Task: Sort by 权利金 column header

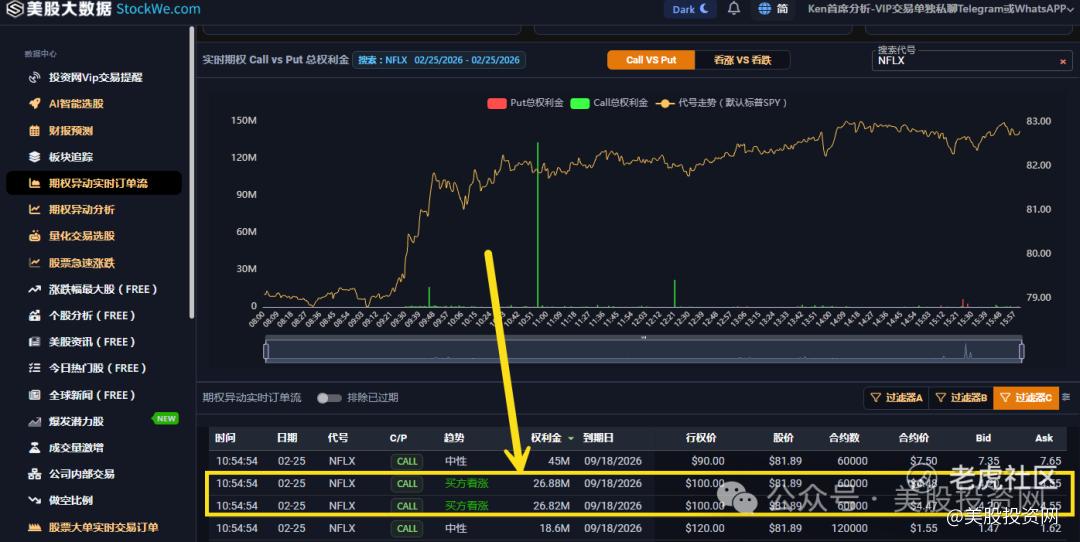Action: click(x=552, y=437)
